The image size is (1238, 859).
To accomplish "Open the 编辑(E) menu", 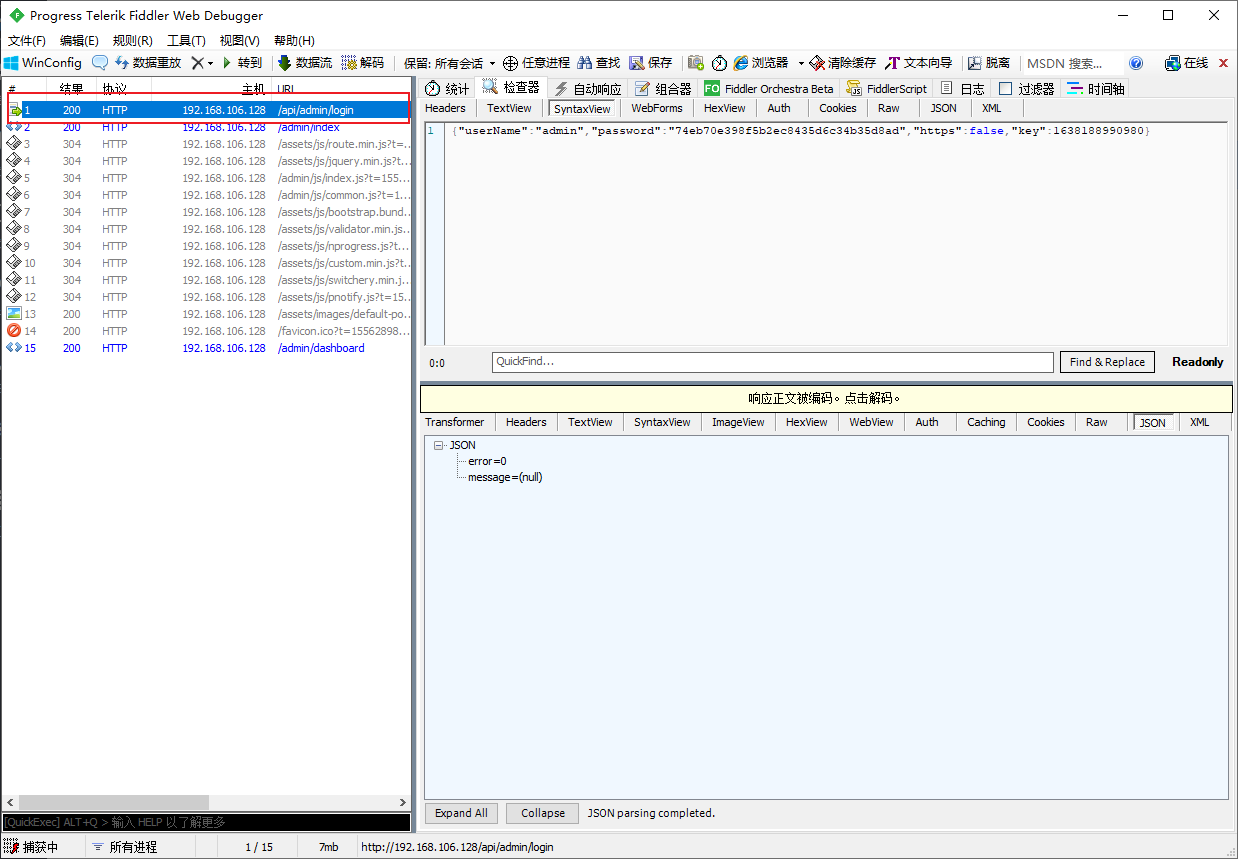I will tap(79, 41).
